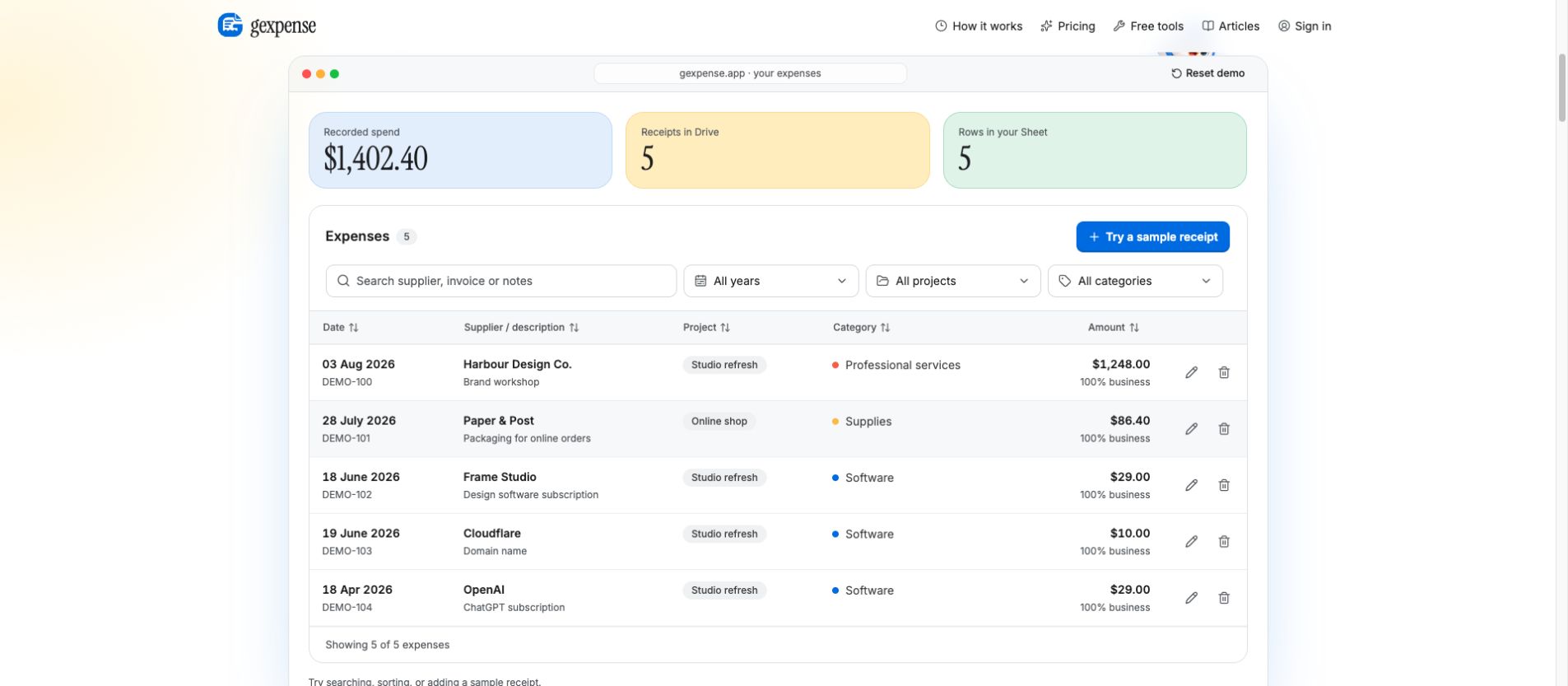Open the All years dropdown

point(770,281)
